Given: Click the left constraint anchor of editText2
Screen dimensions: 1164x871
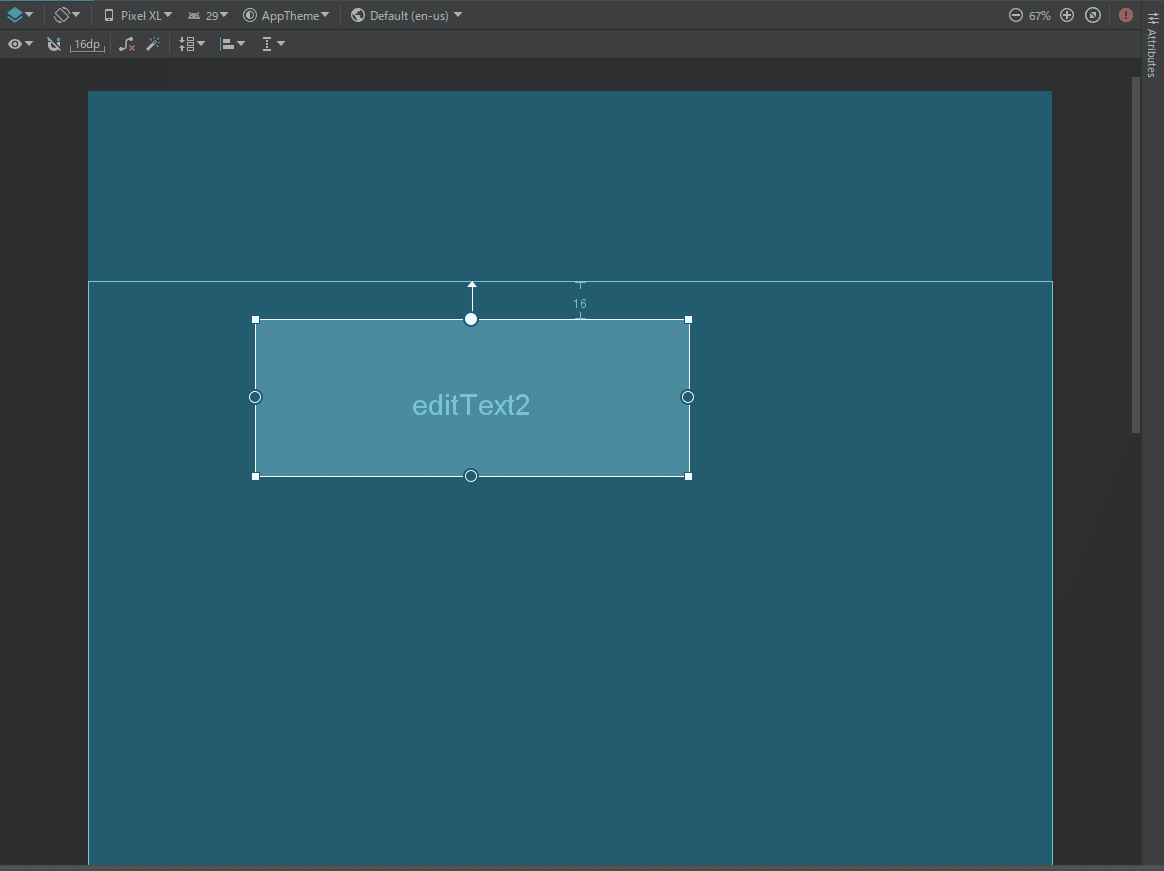Looking at the screenshot, I should coord(255,397).
